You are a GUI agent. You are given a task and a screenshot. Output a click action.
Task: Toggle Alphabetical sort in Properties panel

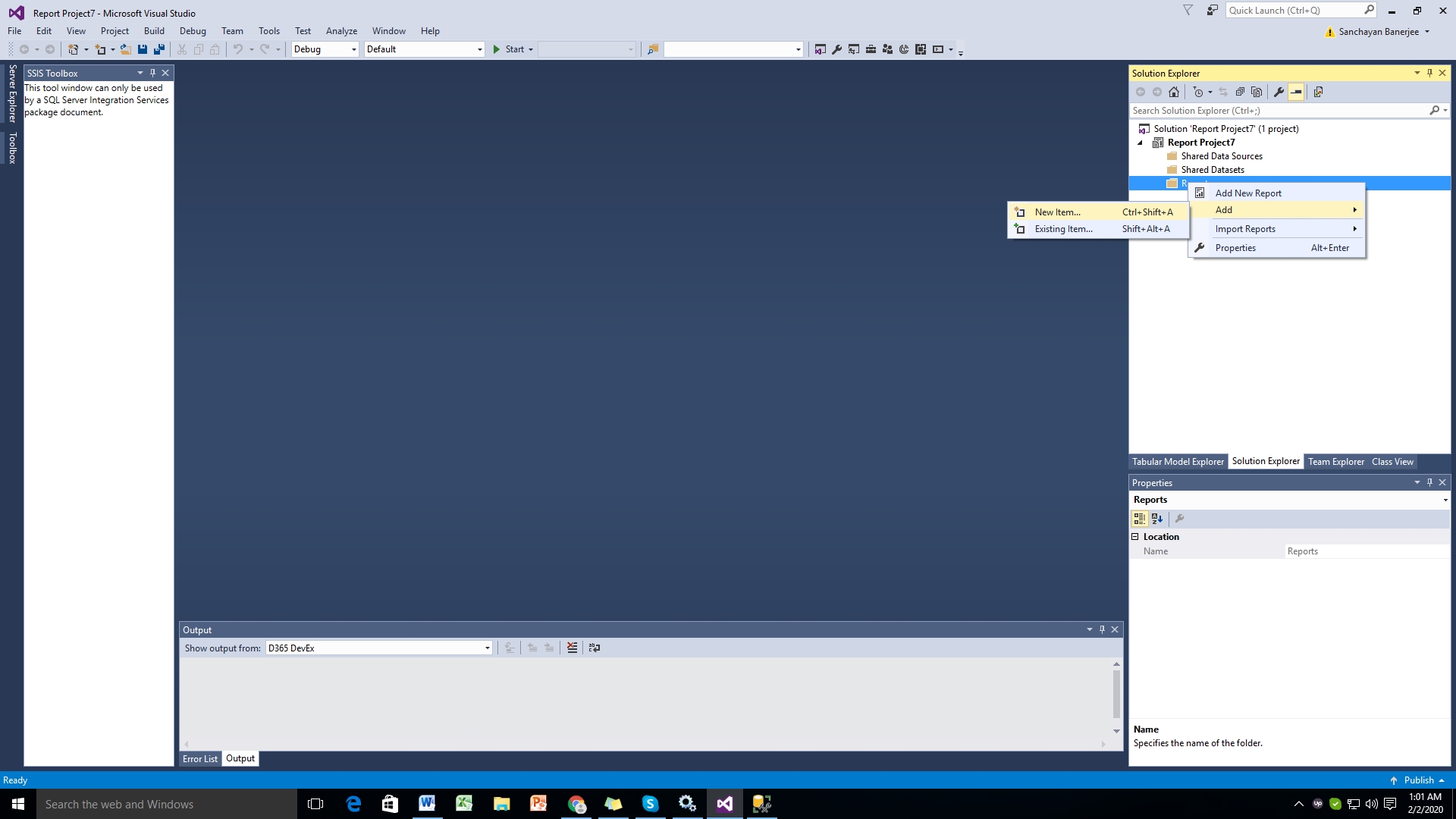coord(1157,519)
